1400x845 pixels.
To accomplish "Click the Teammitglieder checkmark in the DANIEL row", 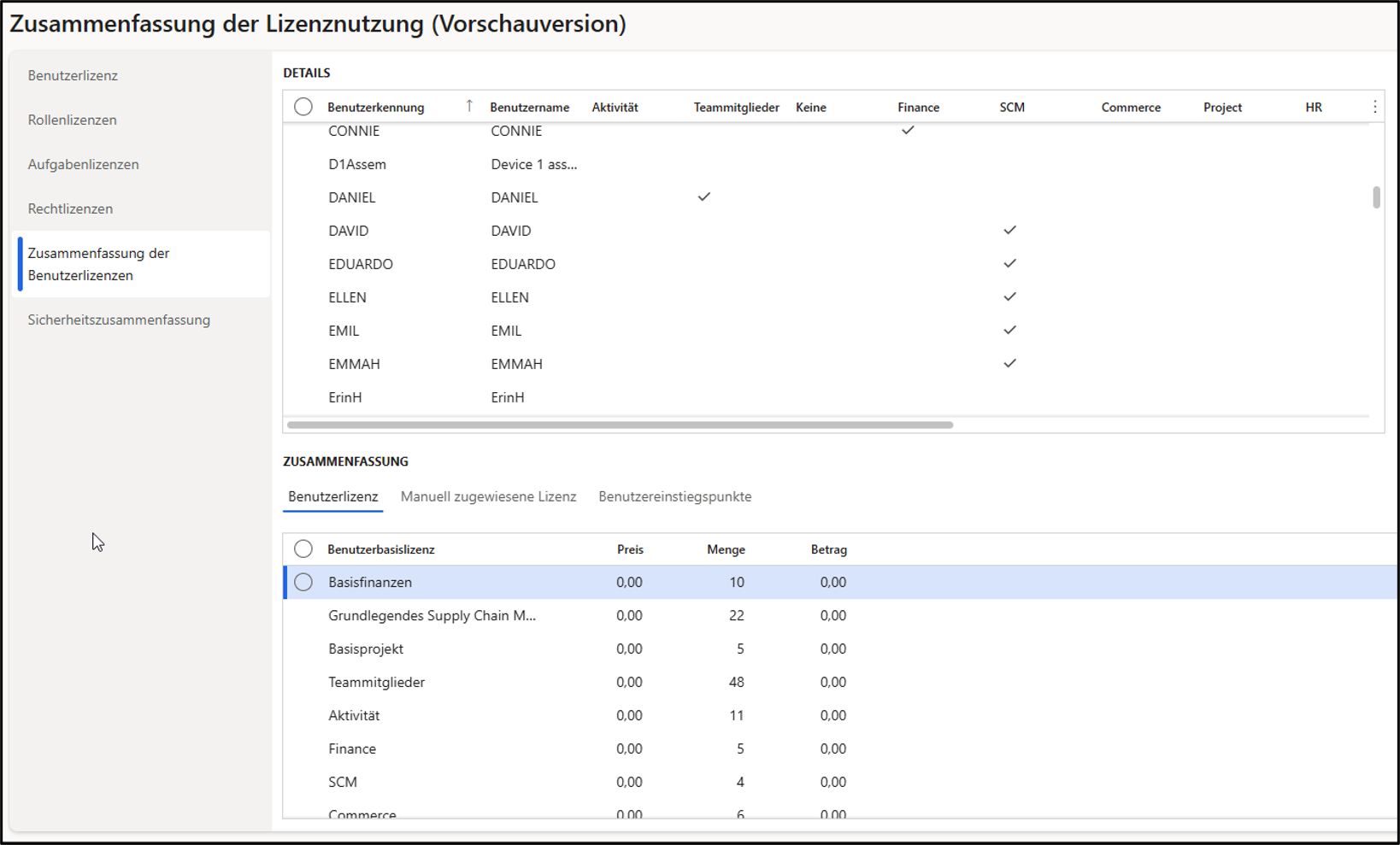I will [704, 197].
